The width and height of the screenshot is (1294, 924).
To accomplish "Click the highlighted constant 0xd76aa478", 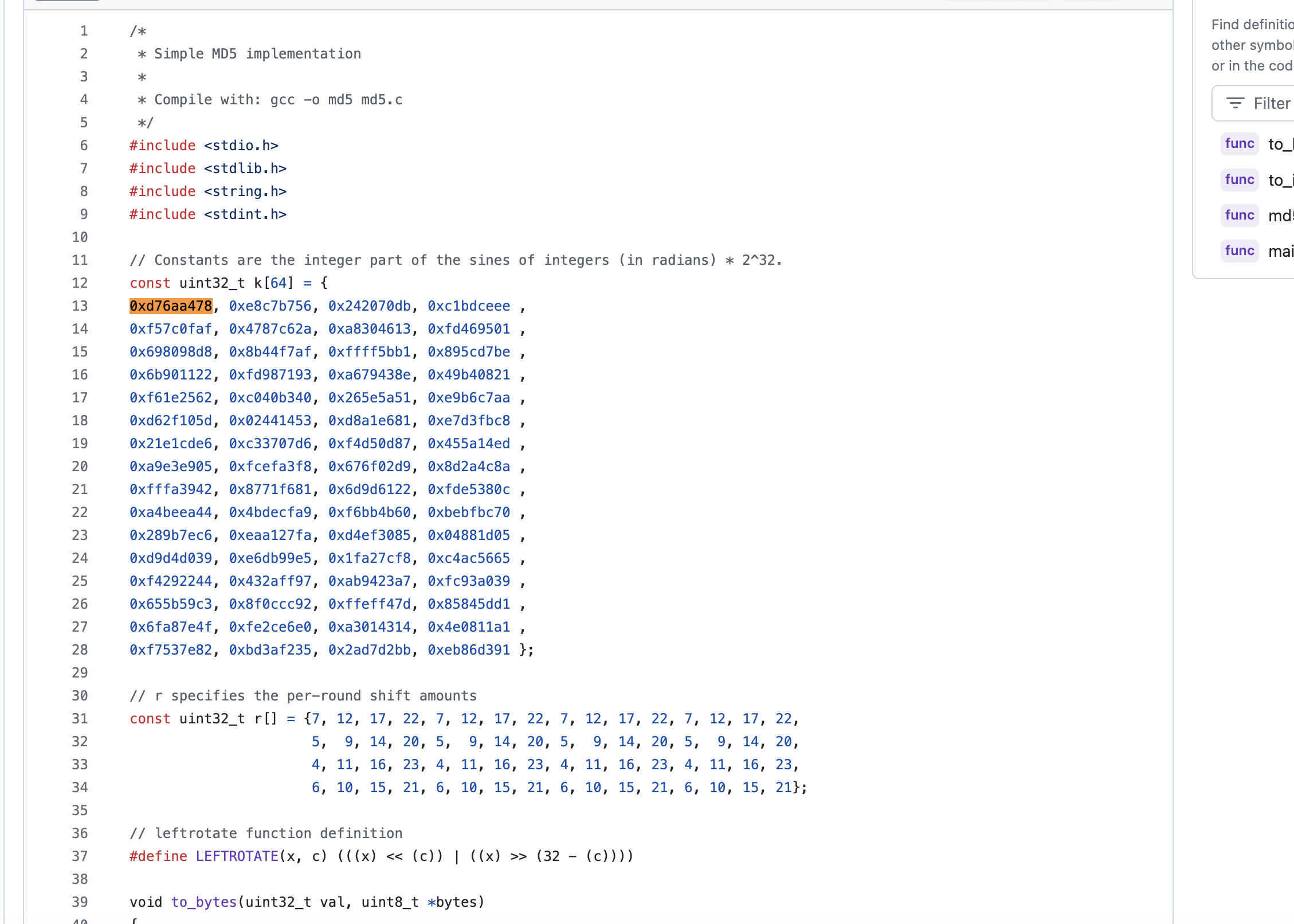I will tap(171, 306).
